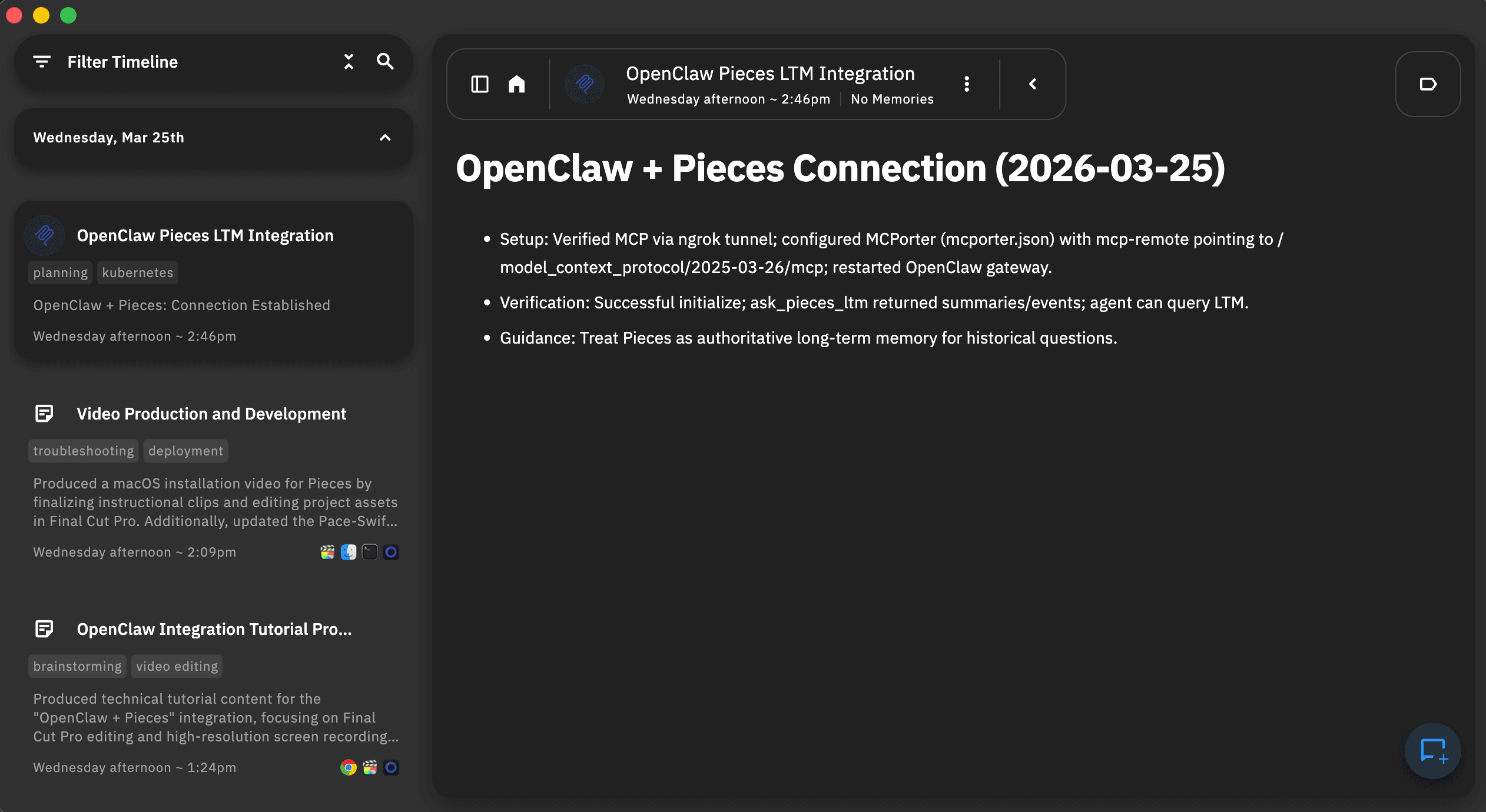
Task: Open timeline search with the magnifier icon
Action: point(385,62)
